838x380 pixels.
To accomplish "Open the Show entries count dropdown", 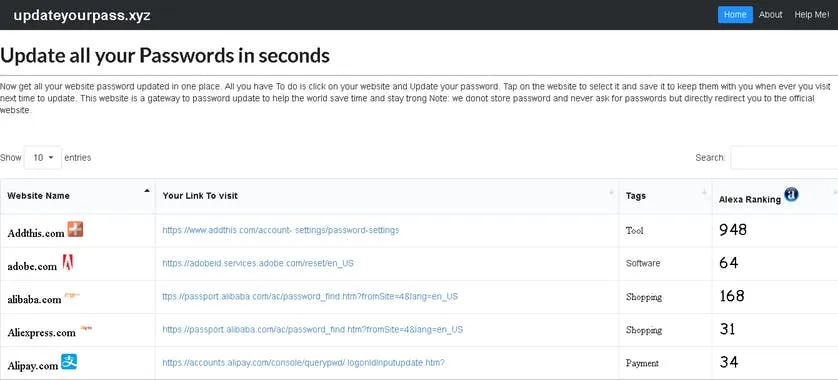I will click(x=43, y=158).
